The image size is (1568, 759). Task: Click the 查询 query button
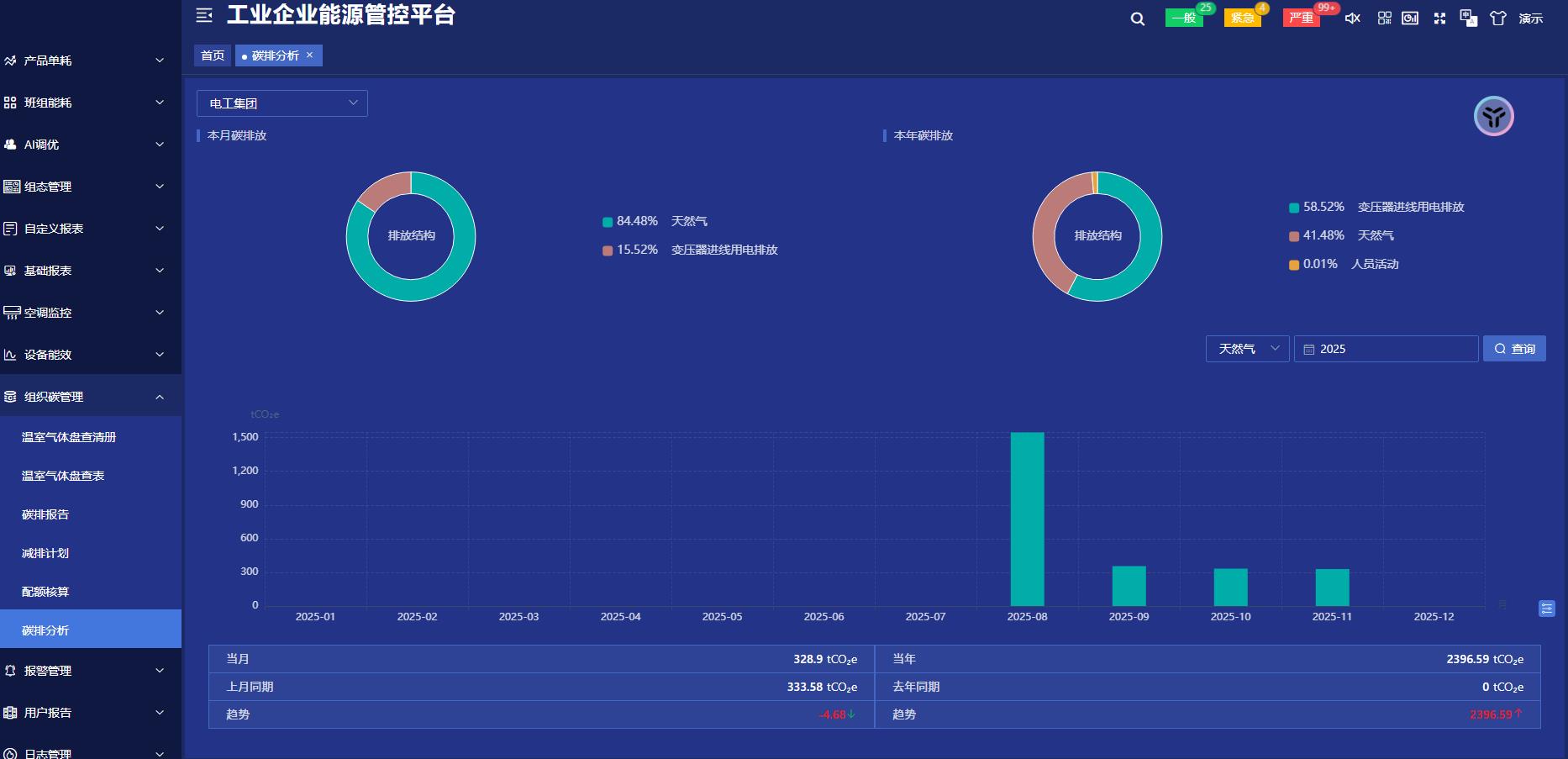click(x=1513, y=349)
